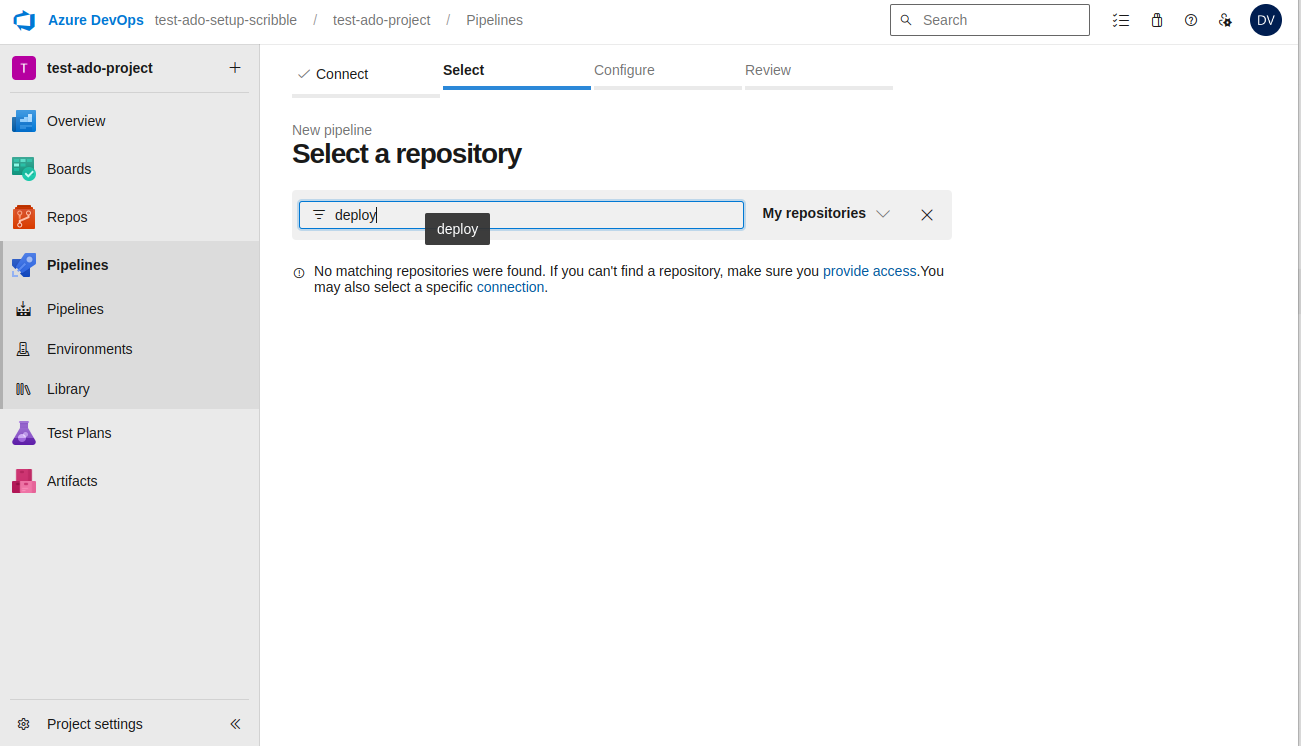Click the connection link

[510, 287]
